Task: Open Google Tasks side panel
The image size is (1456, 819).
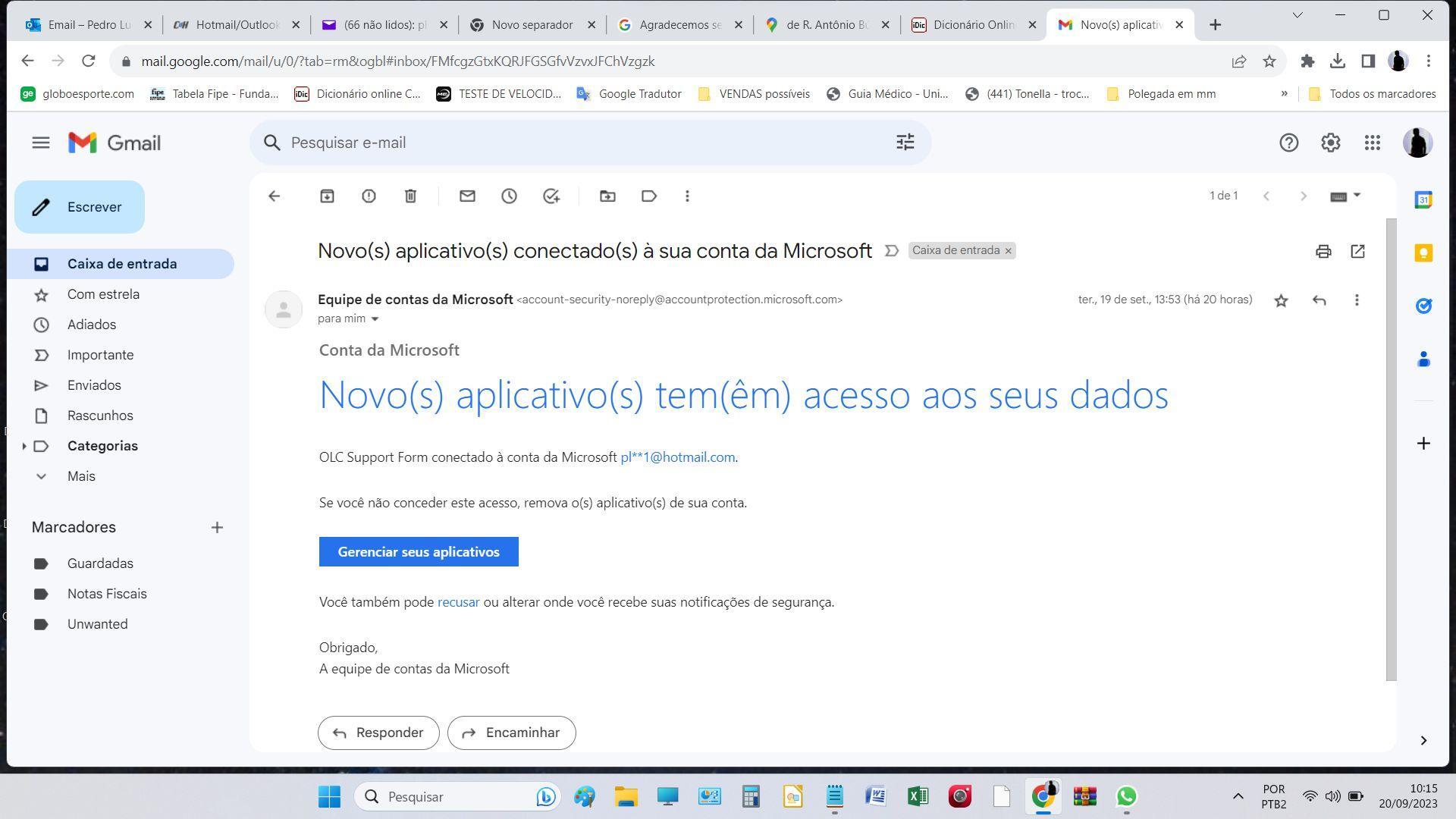Action: 1423,306
